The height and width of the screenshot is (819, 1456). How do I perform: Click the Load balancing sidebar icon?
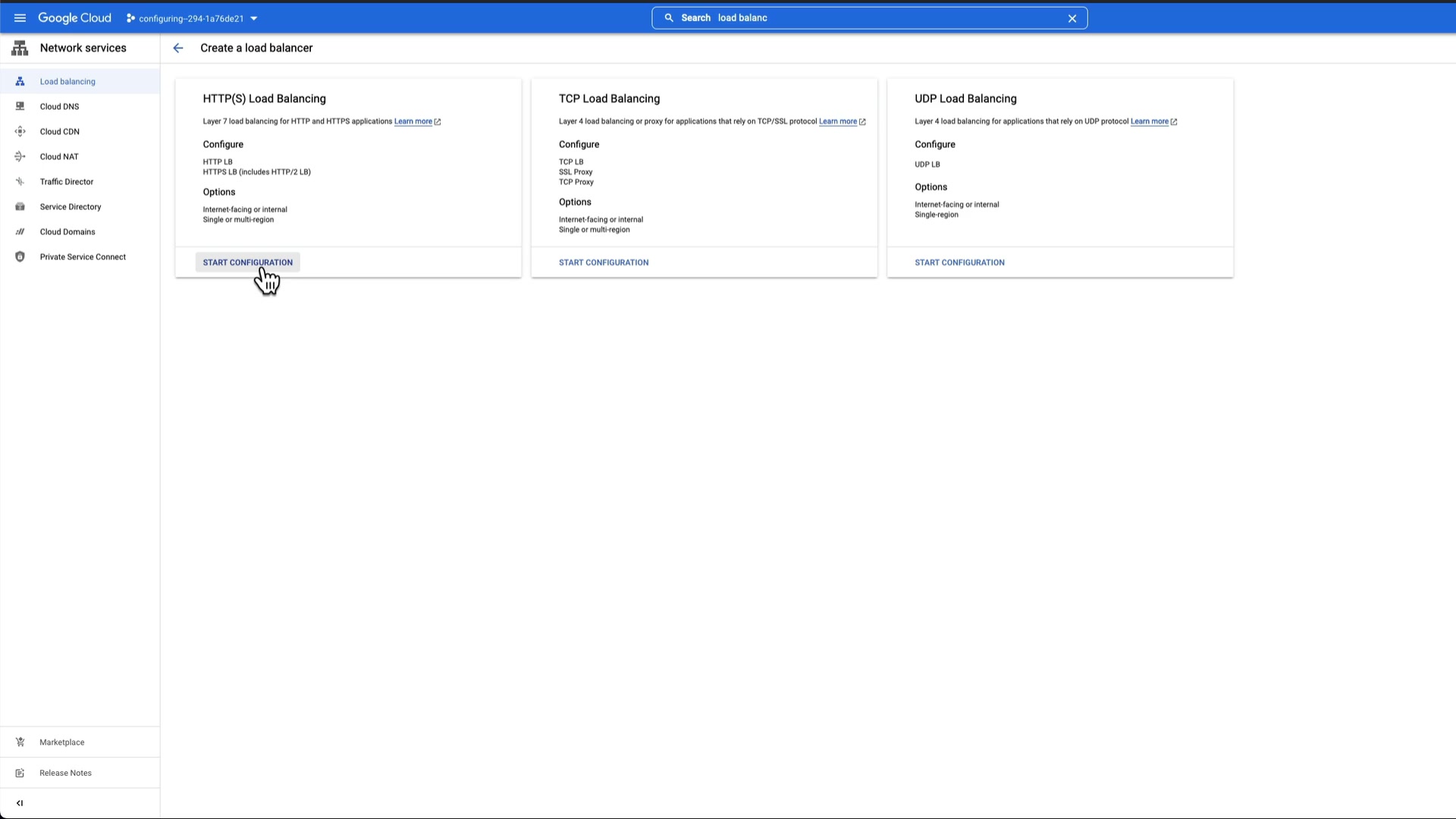click(x=20, y=82)
